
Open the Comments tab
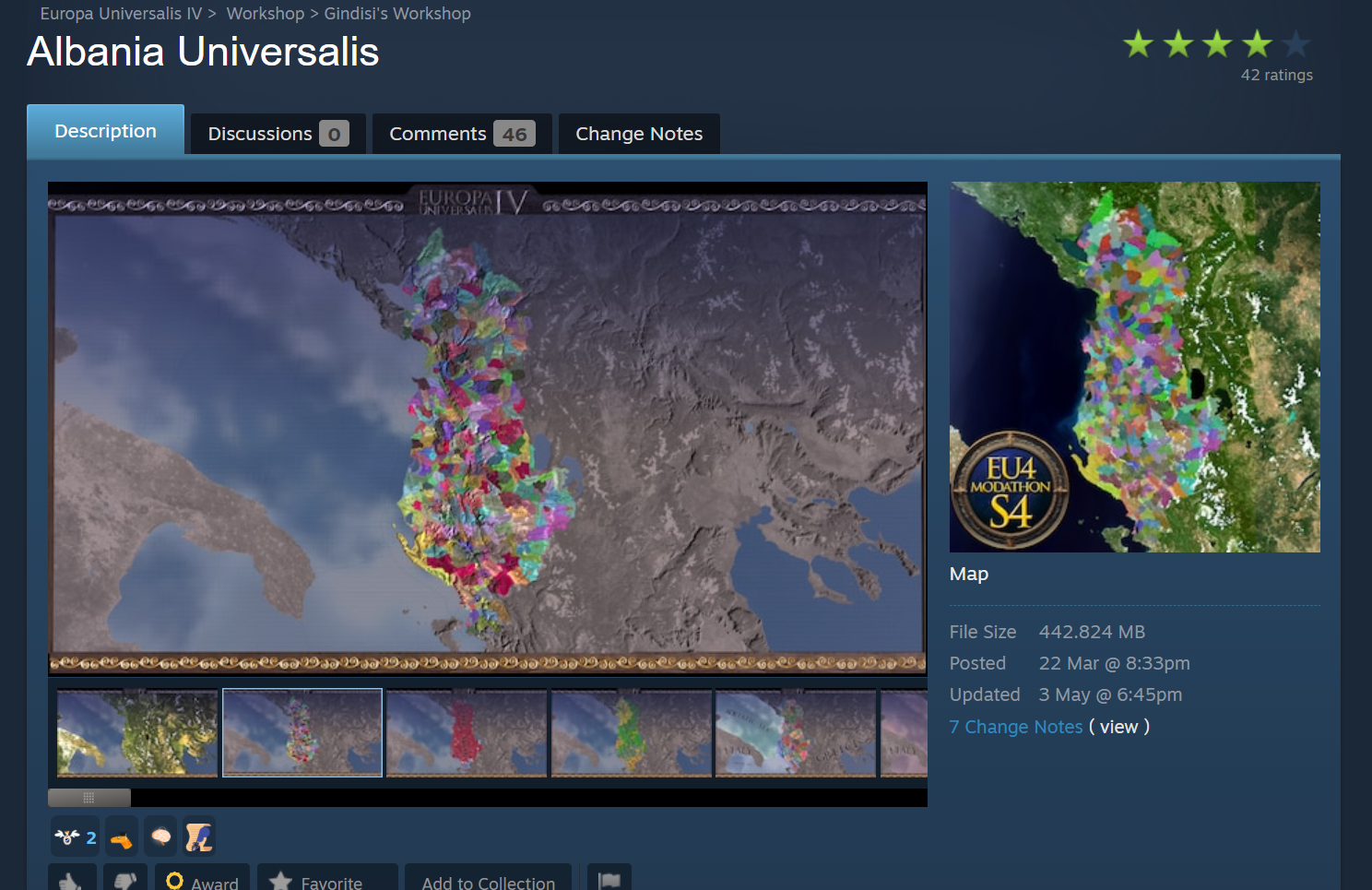462,134
